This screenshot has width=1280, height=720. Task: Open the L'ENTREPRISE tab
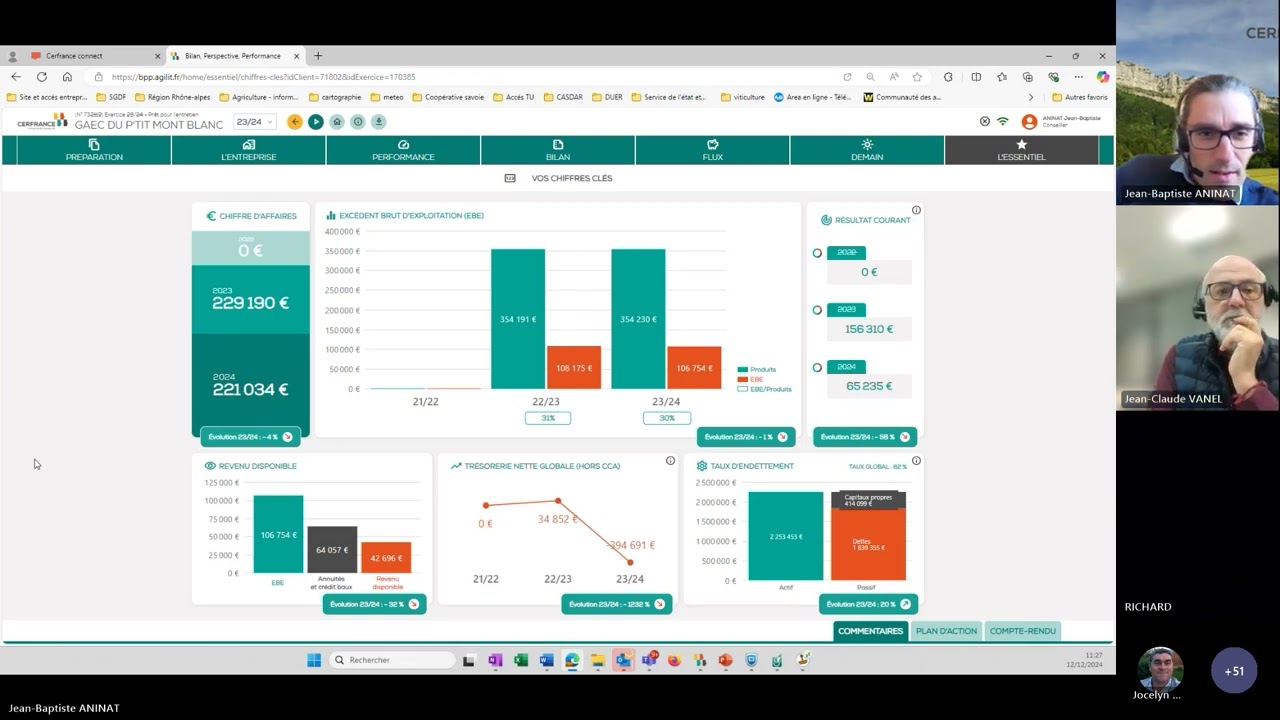pyautogui.click(x=249, y=150)
